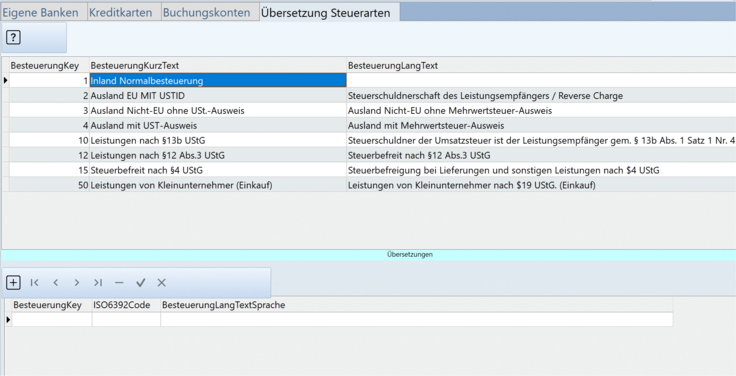Screen dimensions: 736x376
Task: Click key cell with value 12
Action: click(x=49, y=155)
